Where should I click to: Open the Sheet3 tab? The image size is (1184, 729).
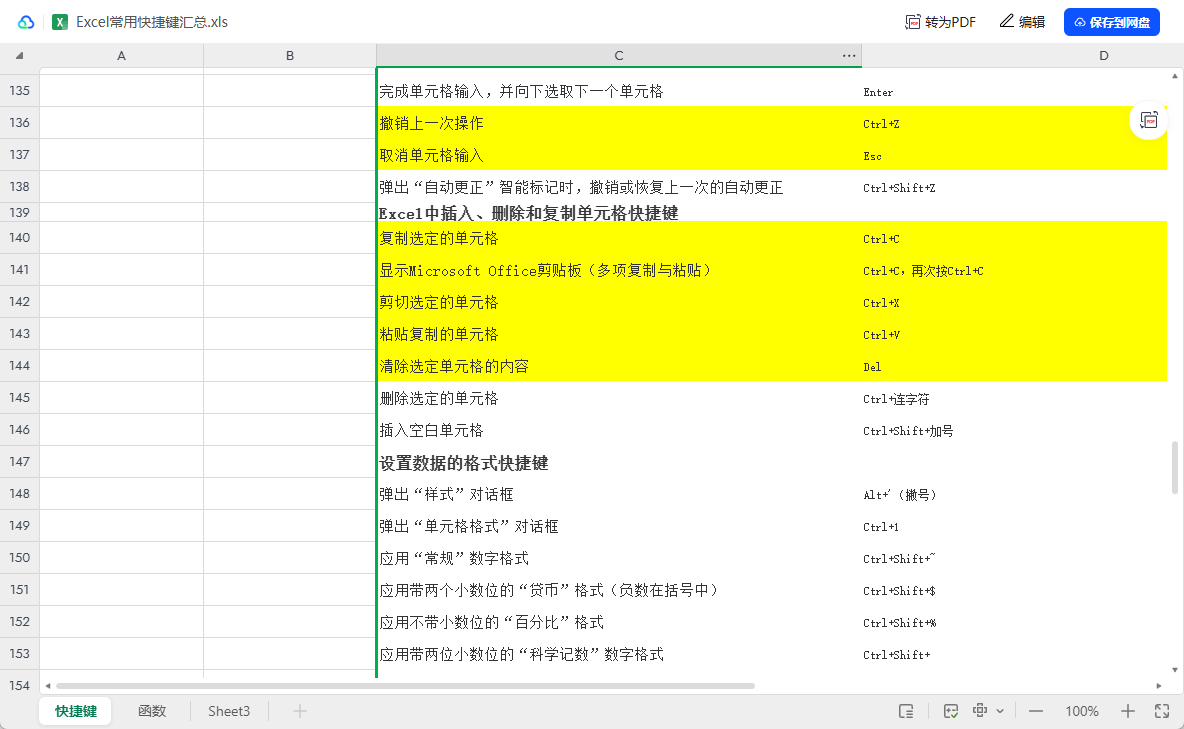tap(229, 711)
